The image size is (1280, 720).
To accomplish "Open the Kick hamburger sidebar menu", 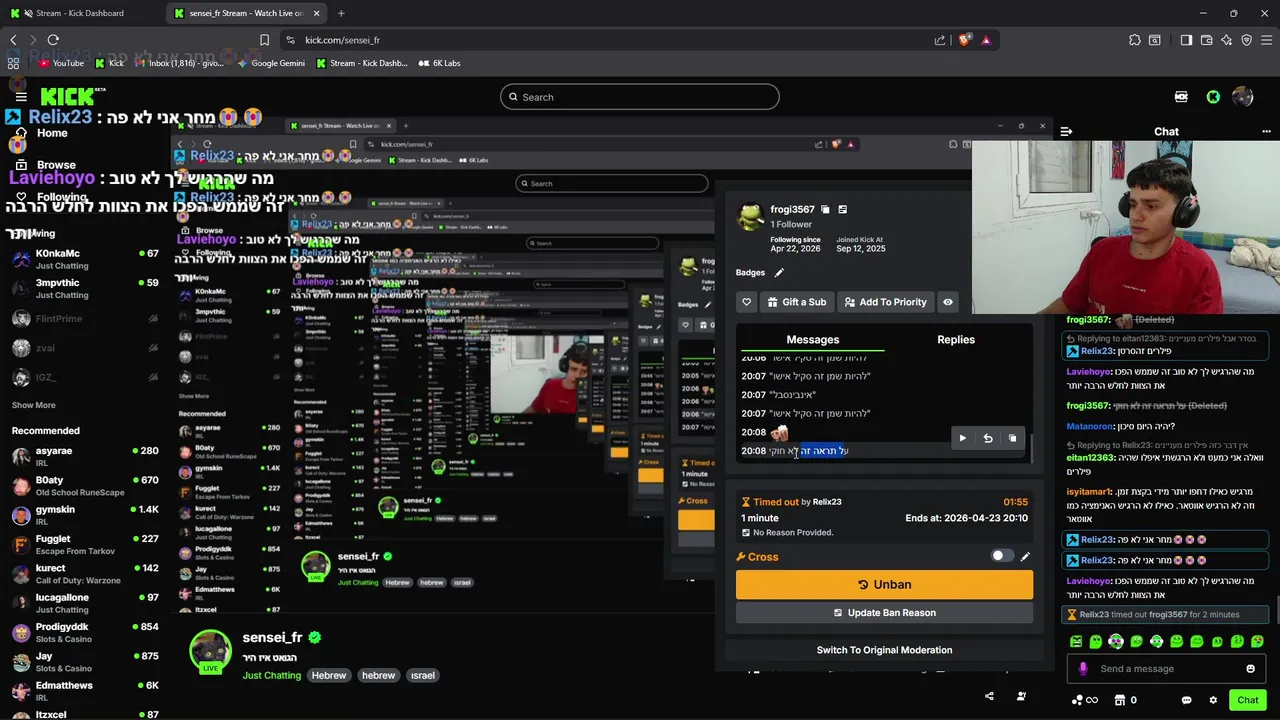I will [x=21, y=97].
